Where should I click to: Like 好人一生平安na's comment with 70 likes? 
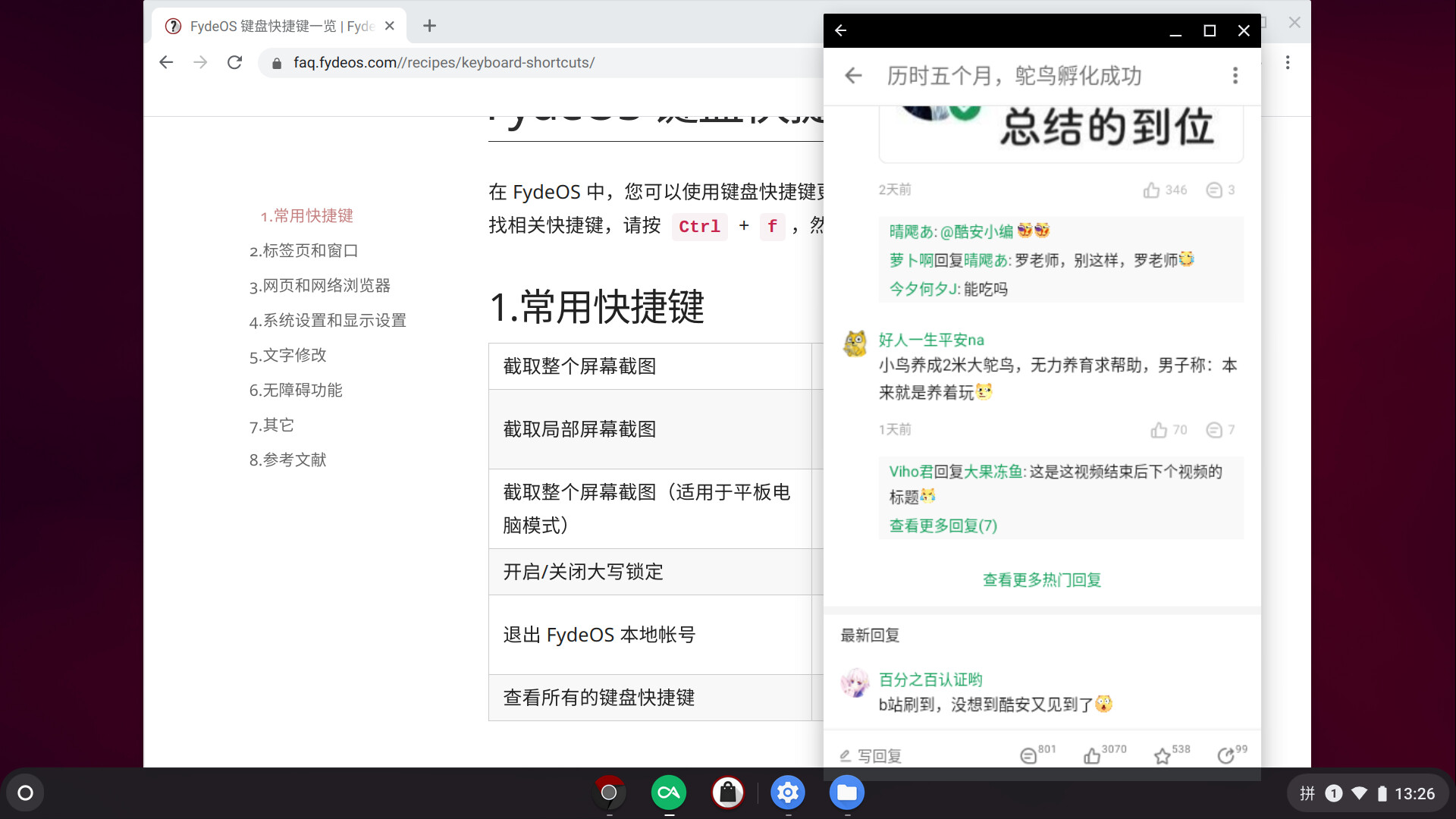coord(1169,430)
